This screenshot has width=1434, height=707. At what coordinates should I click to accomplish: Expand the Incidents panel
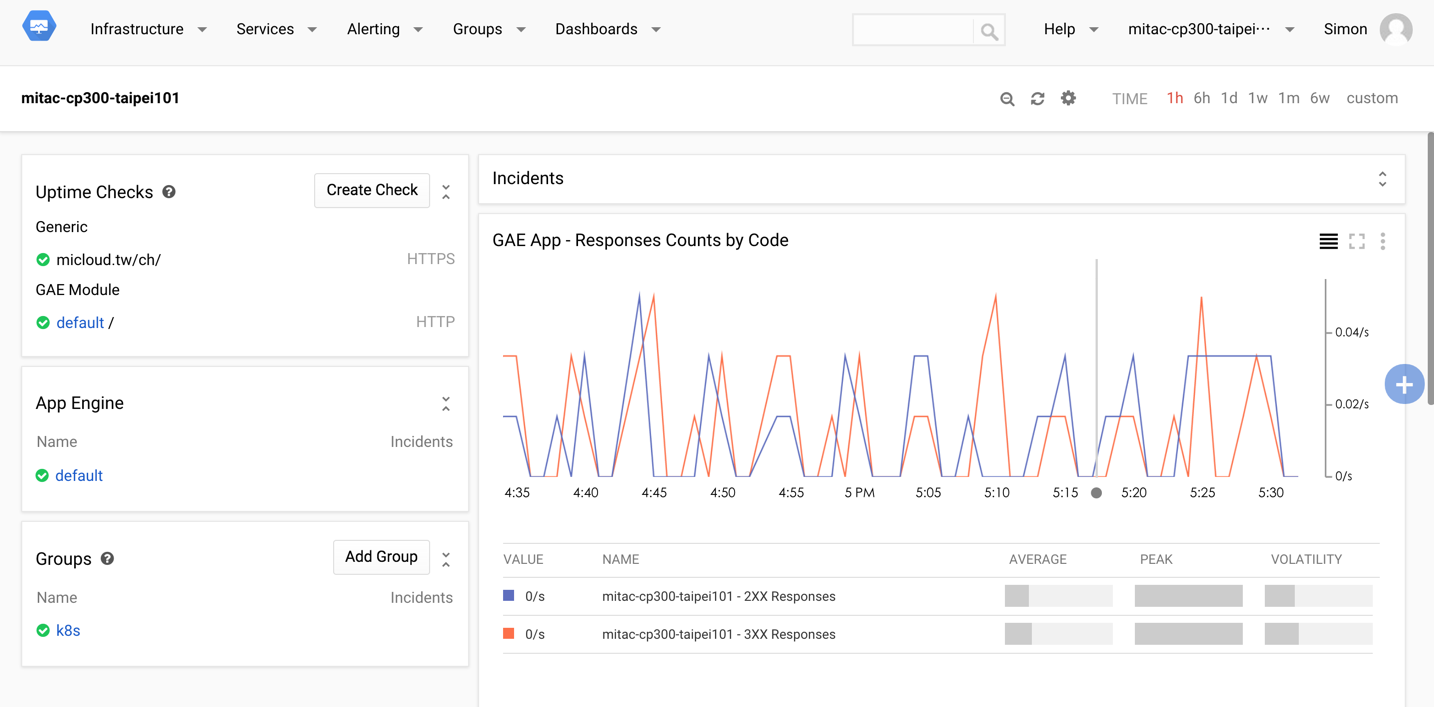(1383, 179)
